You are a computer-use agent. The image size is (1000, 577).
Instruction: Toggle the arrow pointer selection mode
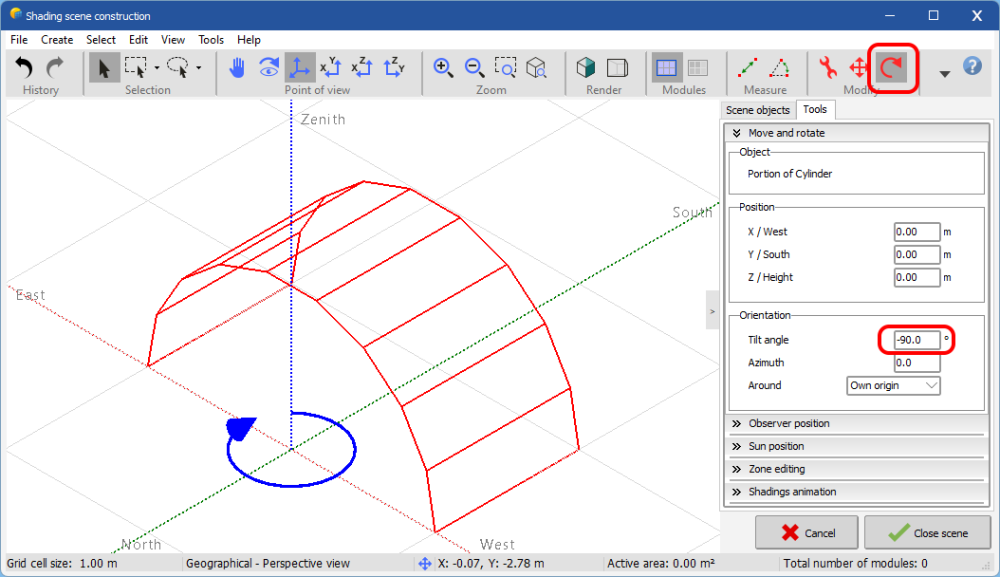point(103,68)
